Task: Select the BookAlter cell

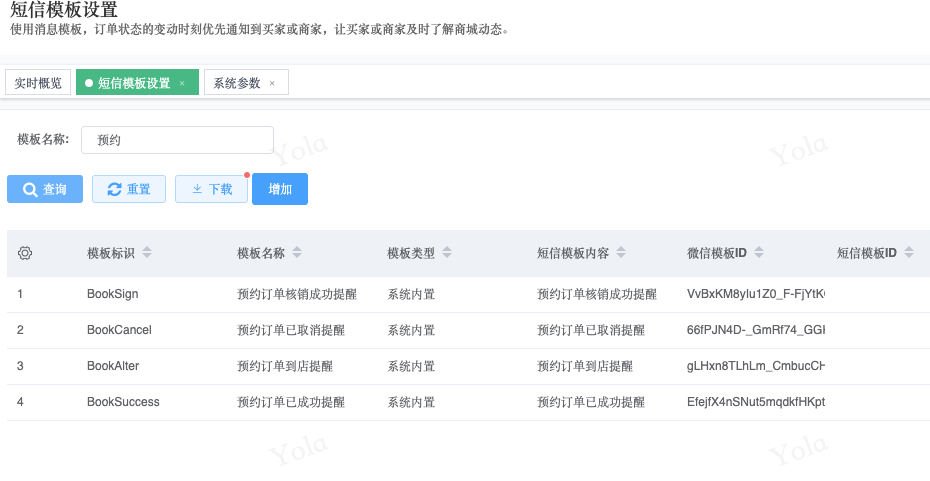Action: tap(113, 366)
